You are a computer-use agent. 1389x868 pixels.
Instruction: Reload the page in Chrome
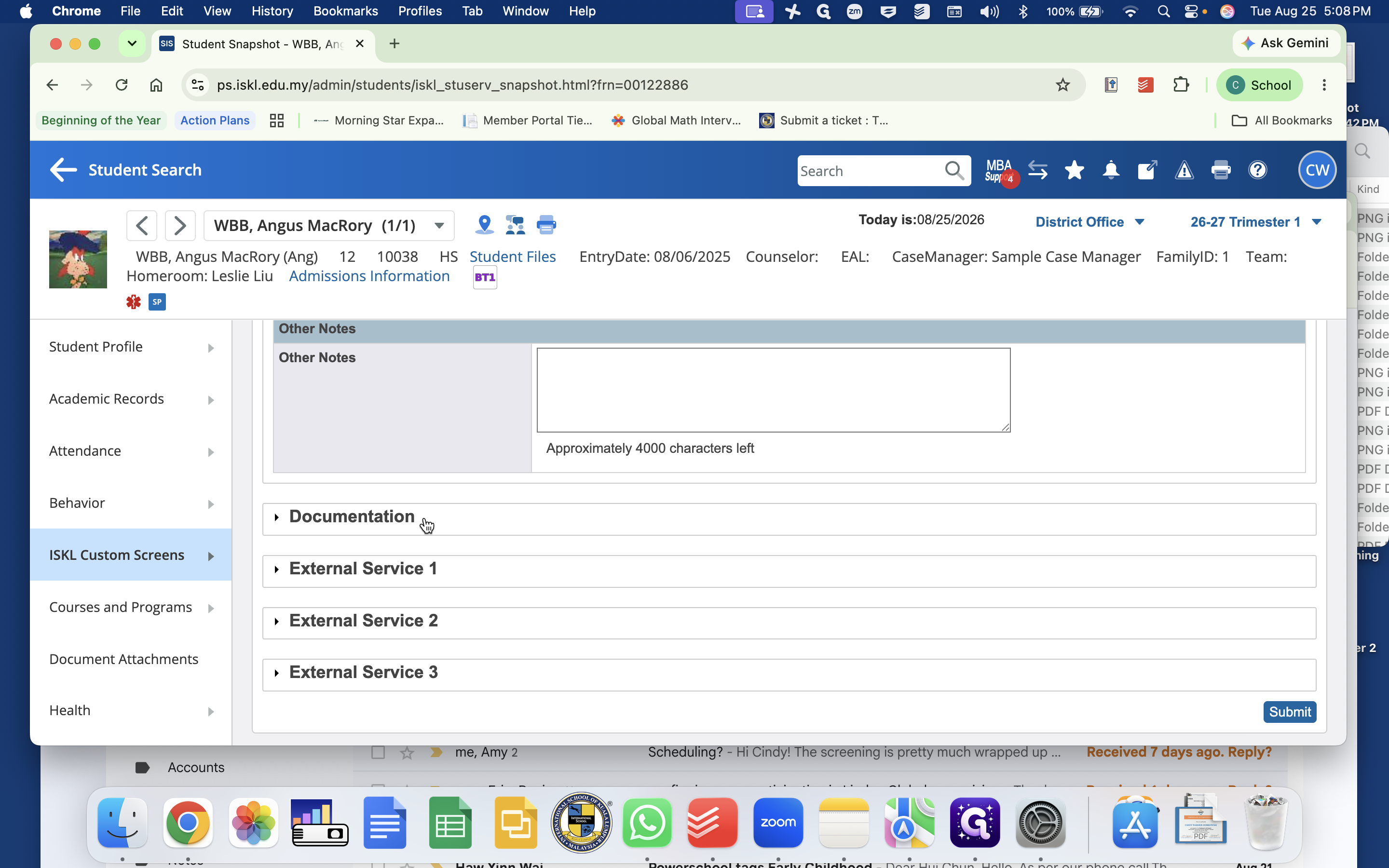[121, 85]
